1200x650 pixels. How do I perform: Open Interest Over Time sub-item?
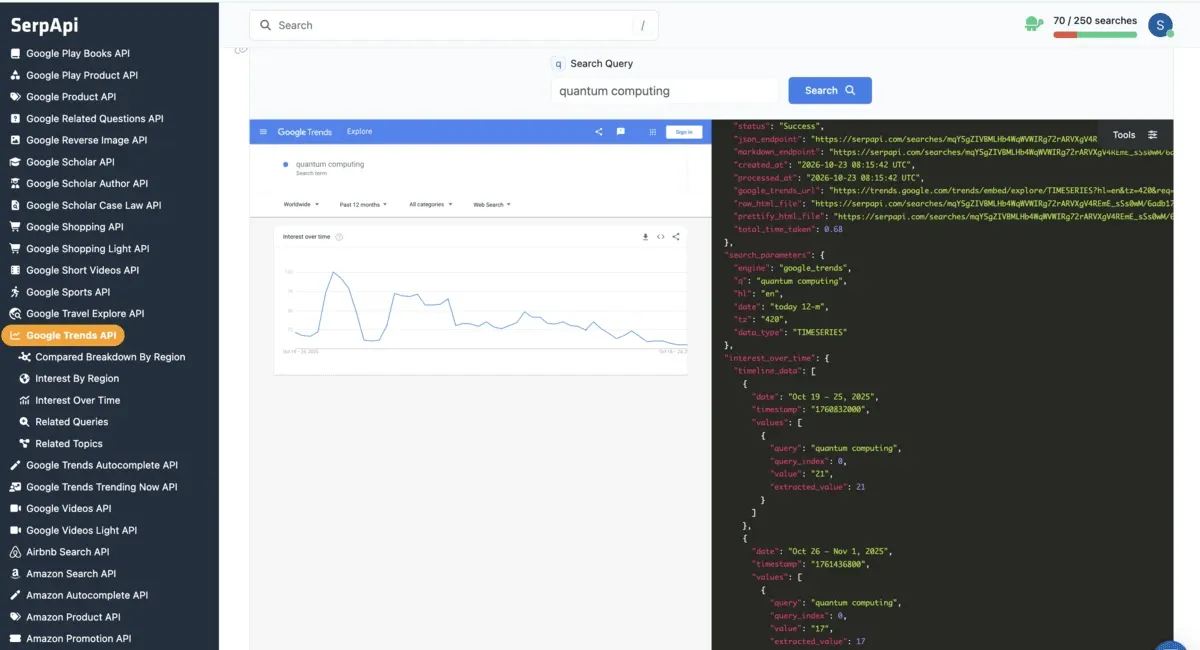68,400
